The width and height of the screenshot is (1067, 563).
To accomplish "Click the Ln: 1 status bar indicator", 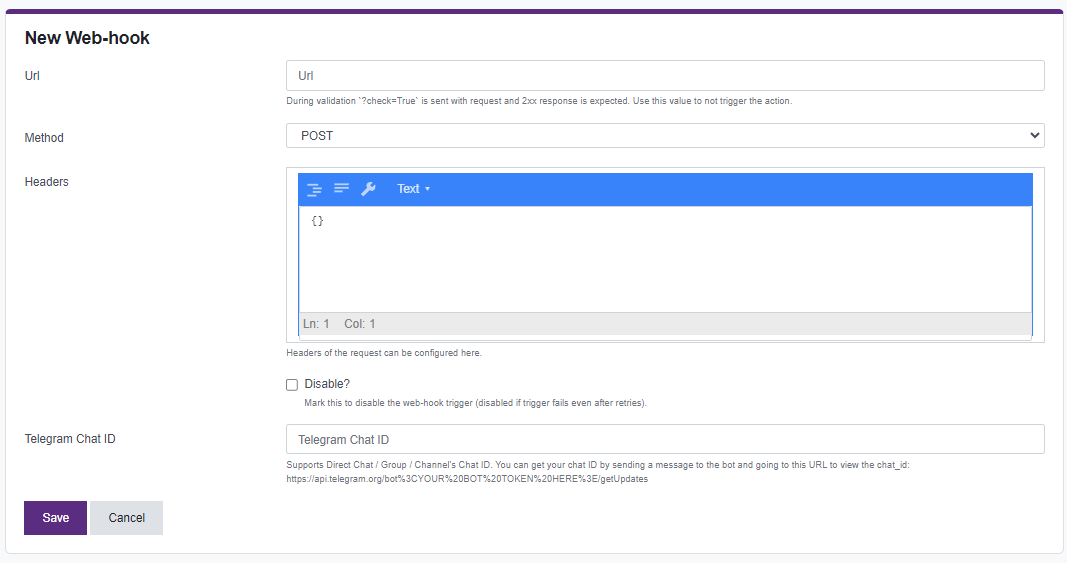I will 316,324.
